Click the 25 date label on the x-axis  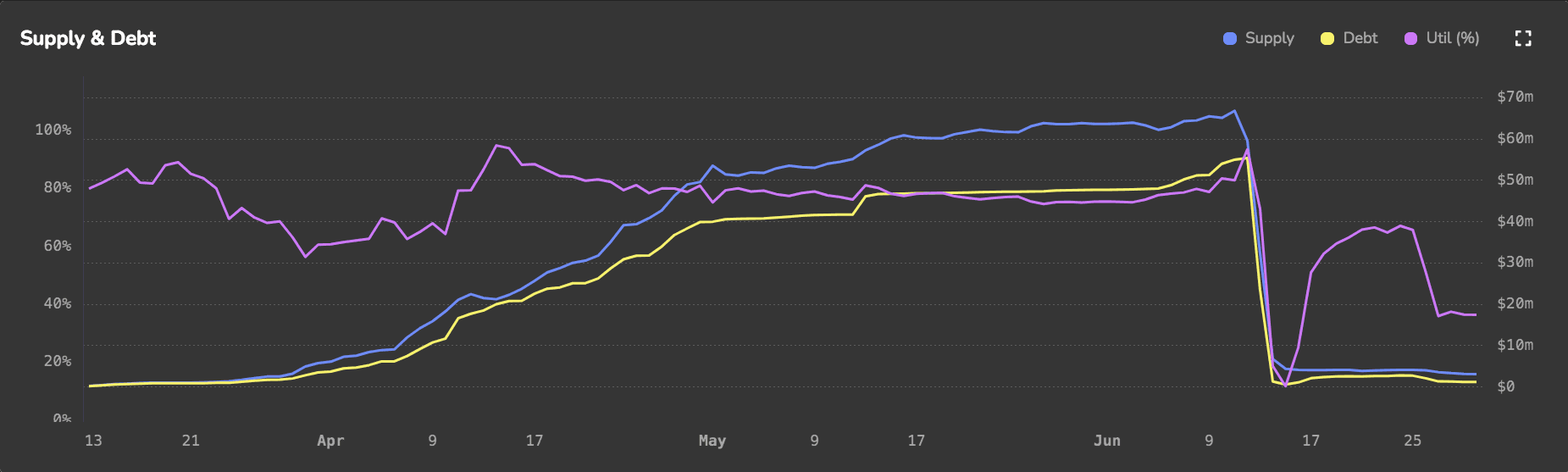tap(1412, 441)
